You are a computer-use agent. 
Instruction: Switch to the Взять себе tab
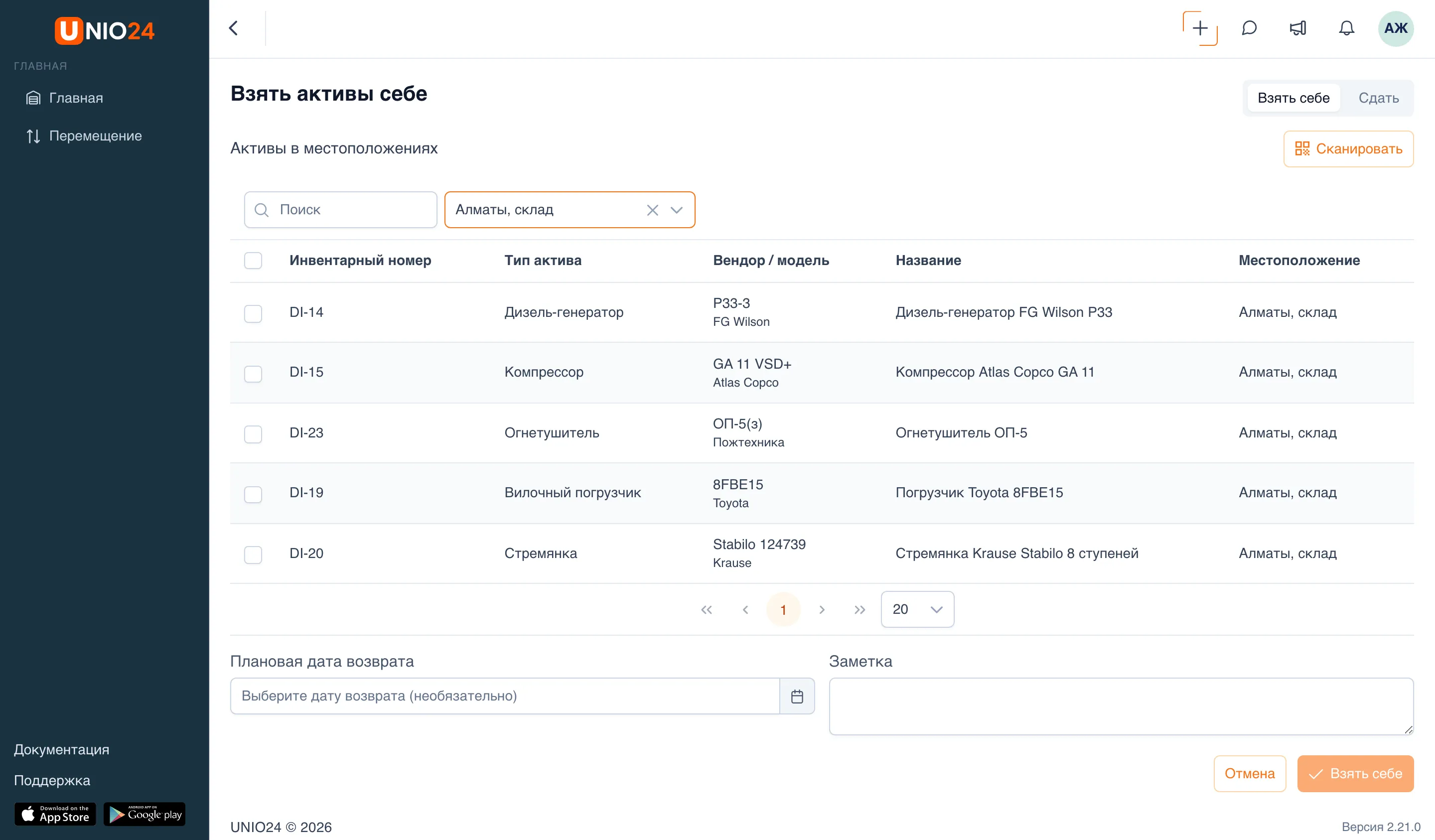pos(1293,98)
